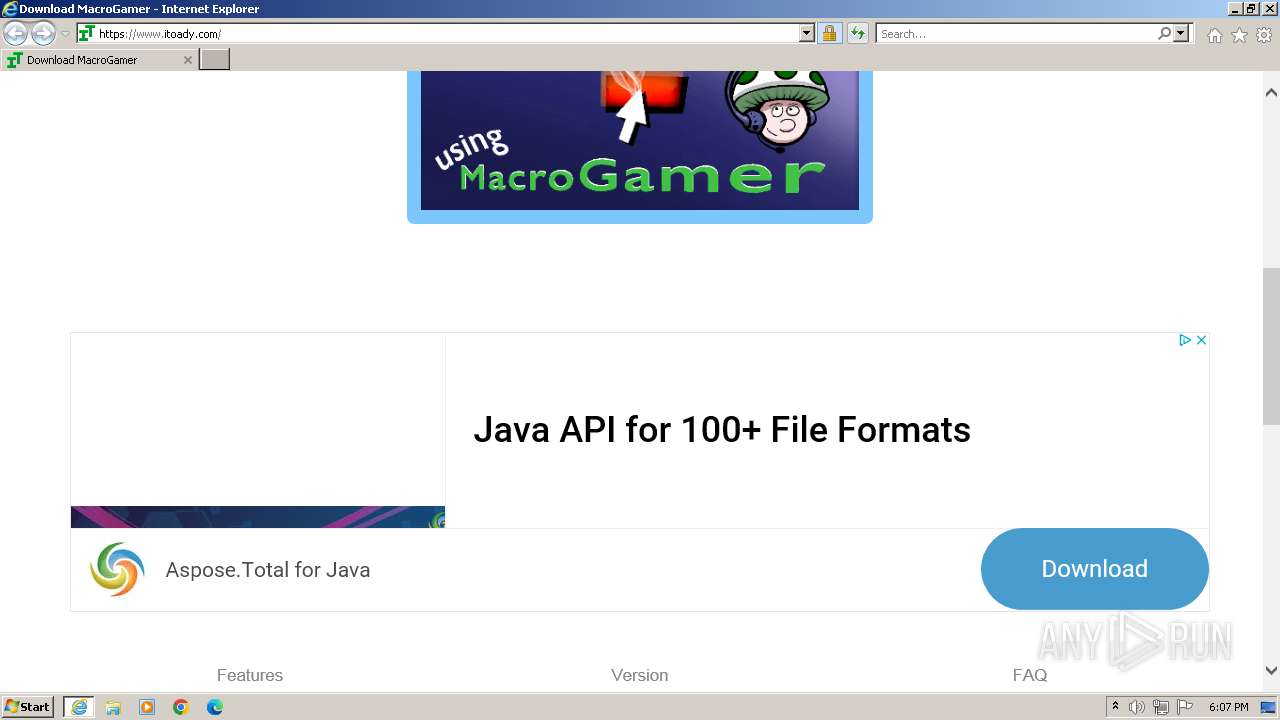Go forward with the browser Forward arrow
1280x720 pixels.
click(x=43, y=34)
